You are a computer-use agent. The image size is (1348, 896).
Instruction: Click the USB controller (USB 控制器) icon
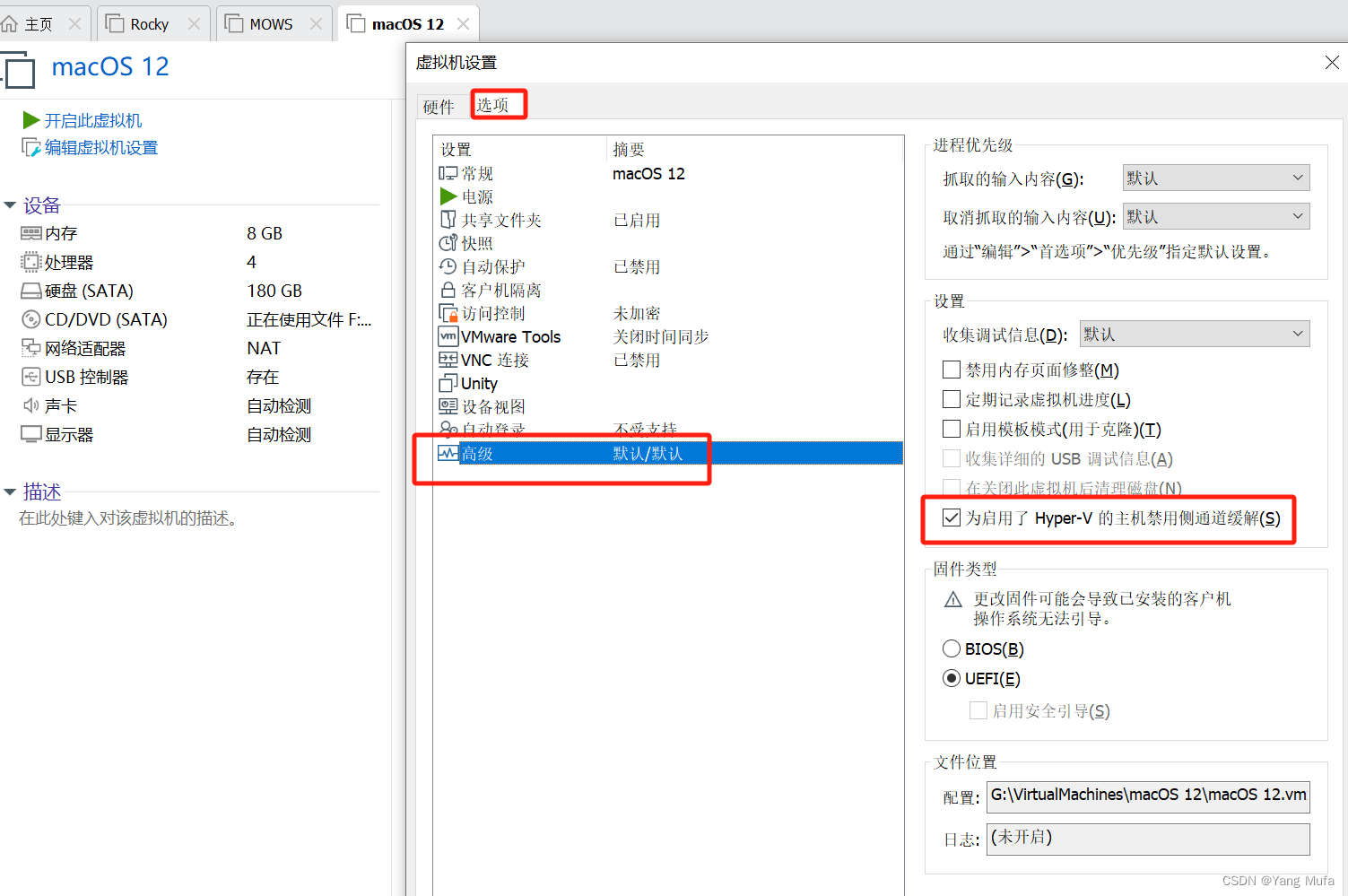coord(31,377)
